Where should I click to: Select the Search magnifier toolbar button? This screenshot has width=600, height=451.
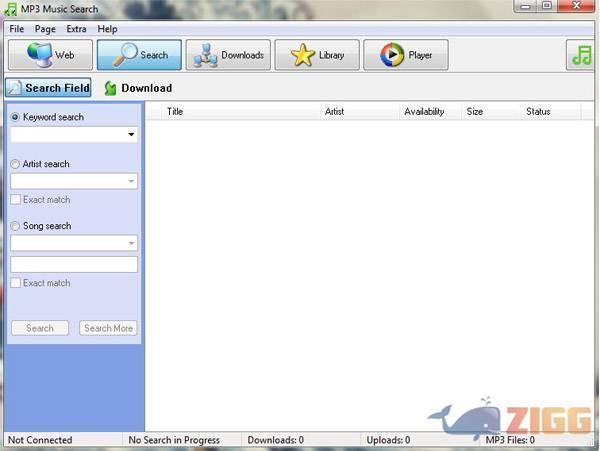(139, 55)
